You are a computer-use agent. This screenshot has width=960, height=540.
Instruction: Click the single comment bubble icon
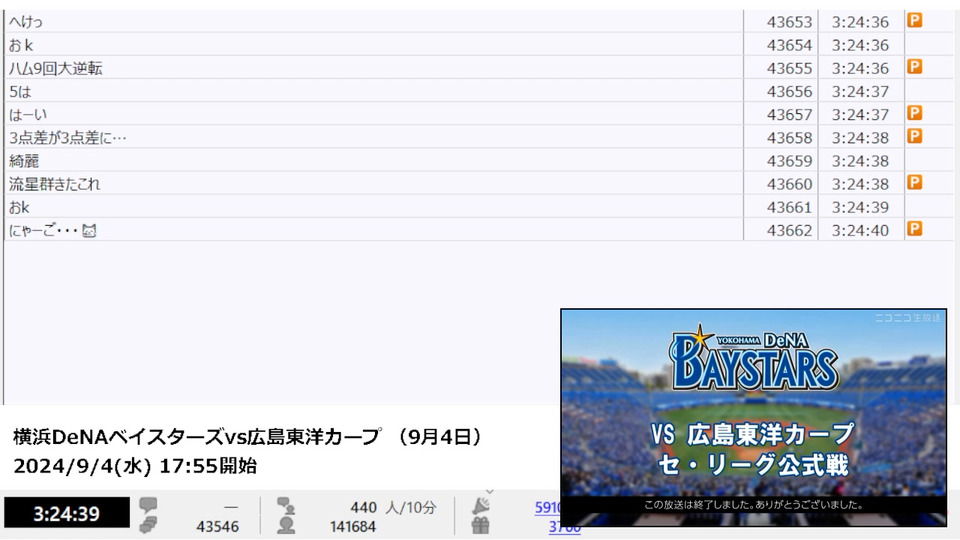pos(148,504)
